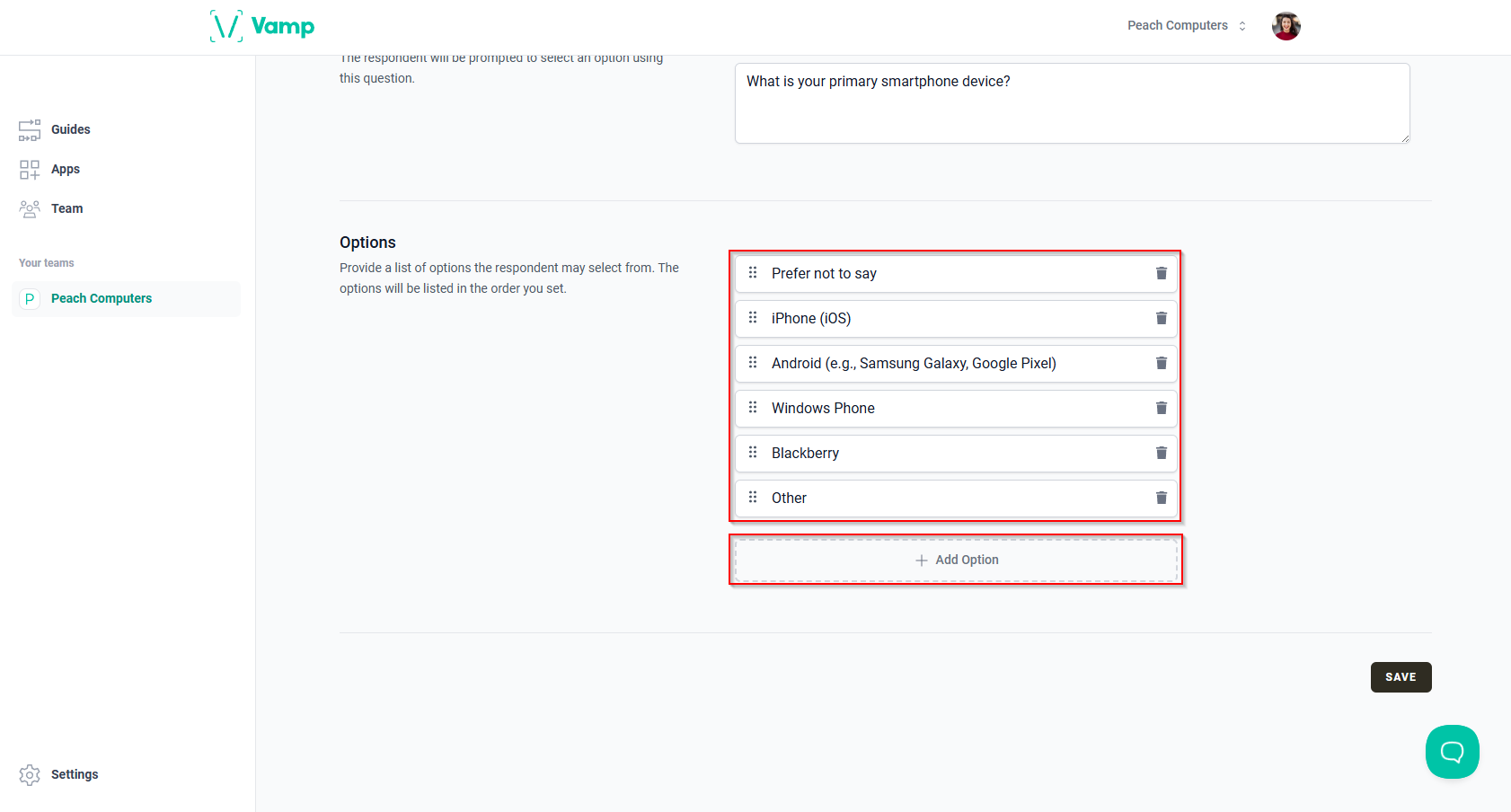Open the Team page from the sidebar
The image size is (1511, 812).
coord(66,207)
